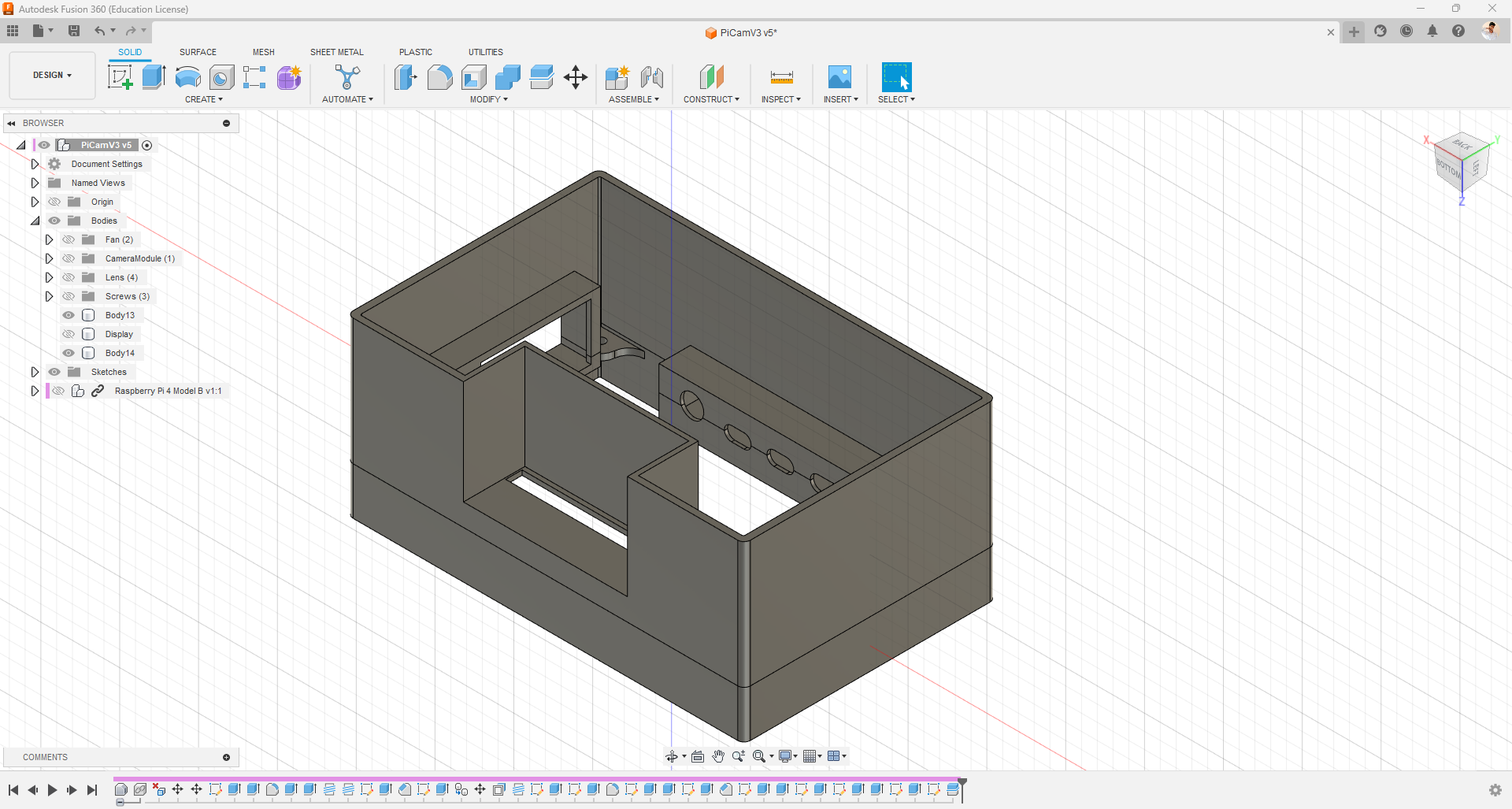Open the Insert image icon
Image resolution: width=1512 pixels, height=809 pixels.
(x=839, y=77)
